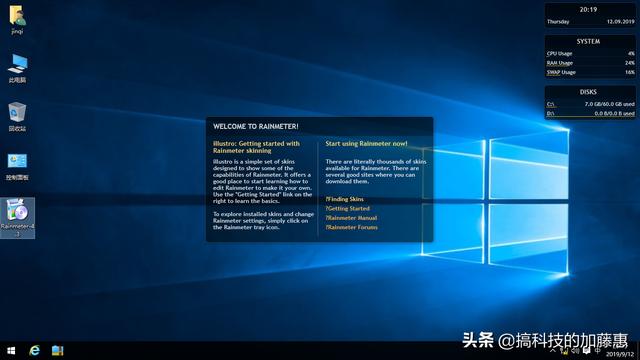
Task: Show hidden tray icons chevron
Action: (552, 351)
